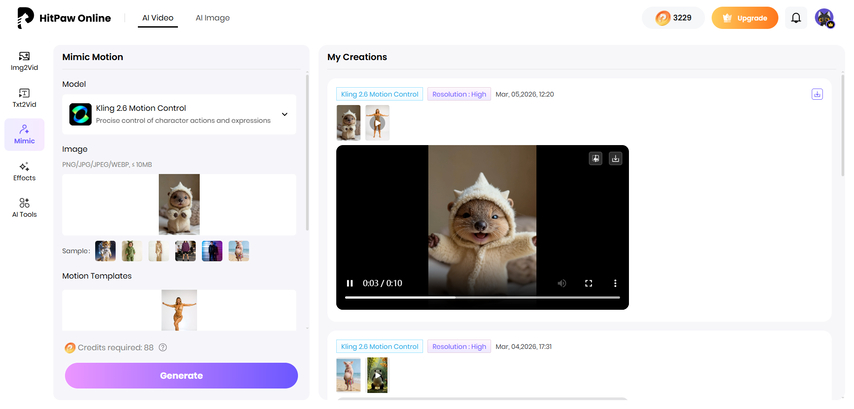Click the notification bell icon
Viewport: 854px width, 409px height.
796,18
